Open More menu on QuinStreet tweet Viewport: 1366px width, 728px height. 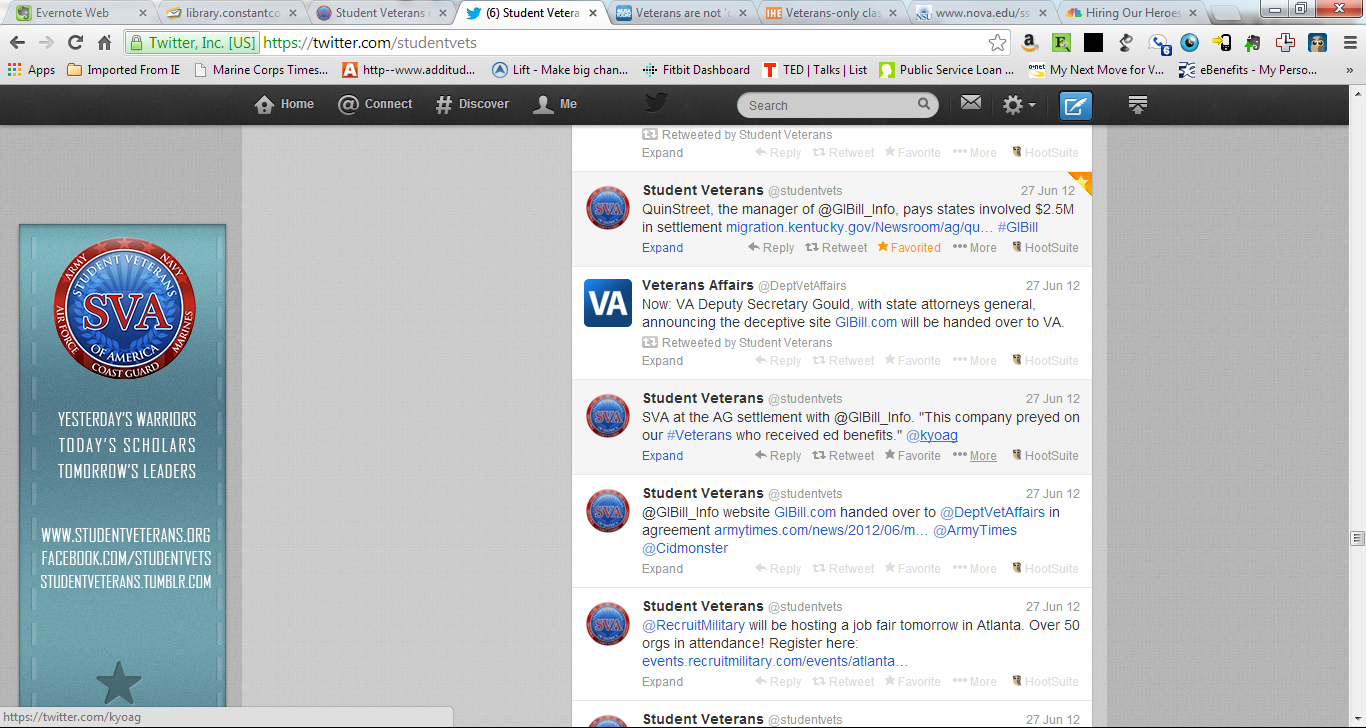click(975, 248)
